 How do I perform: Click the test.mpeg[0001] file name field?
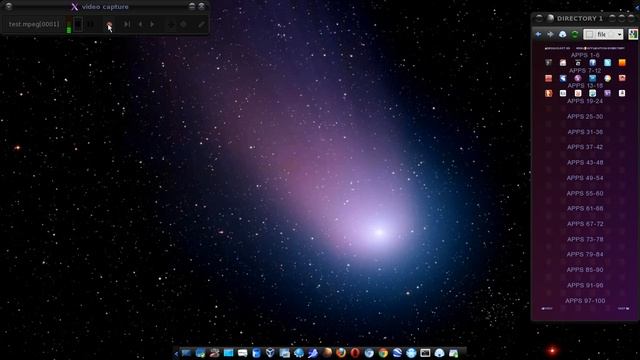click(34, 24)
